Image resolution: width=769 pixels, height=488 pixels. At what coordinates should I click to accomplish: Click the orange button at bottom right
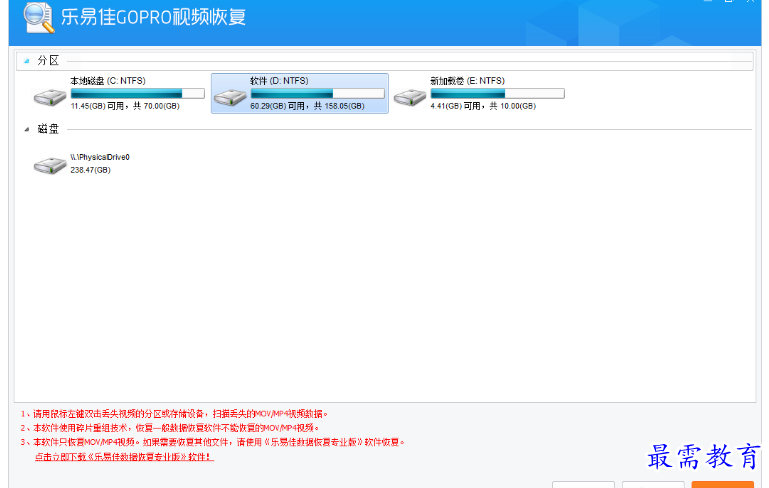(722, 485)
